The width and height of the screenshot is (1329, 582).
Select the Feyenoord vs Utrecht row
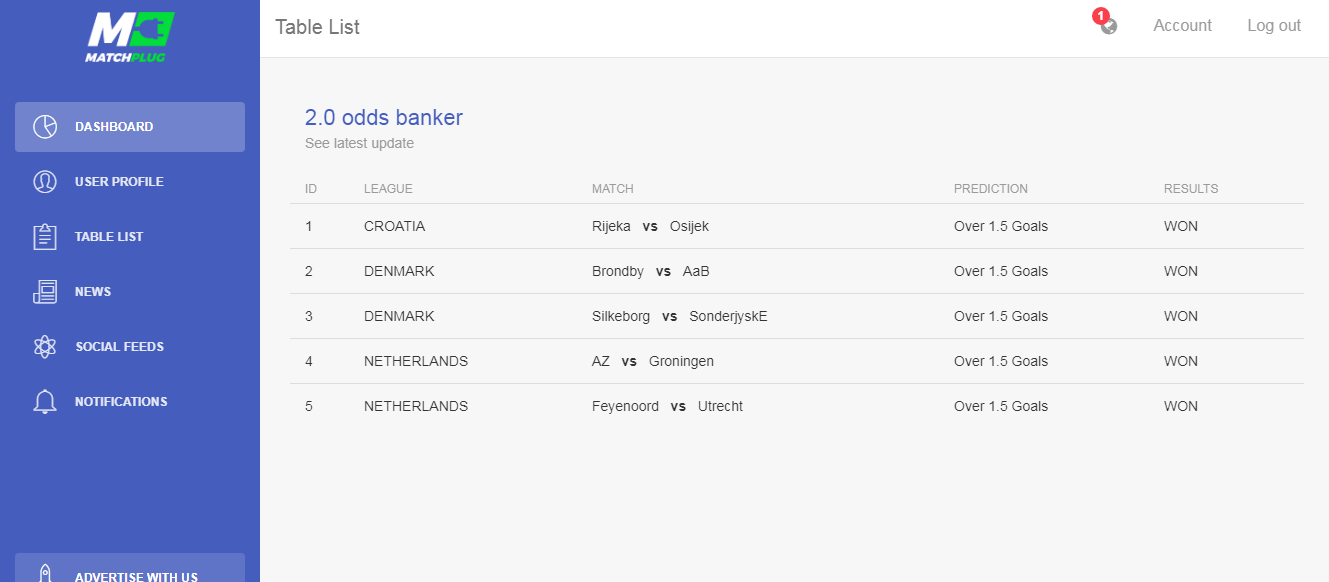[x=667, y=406]
